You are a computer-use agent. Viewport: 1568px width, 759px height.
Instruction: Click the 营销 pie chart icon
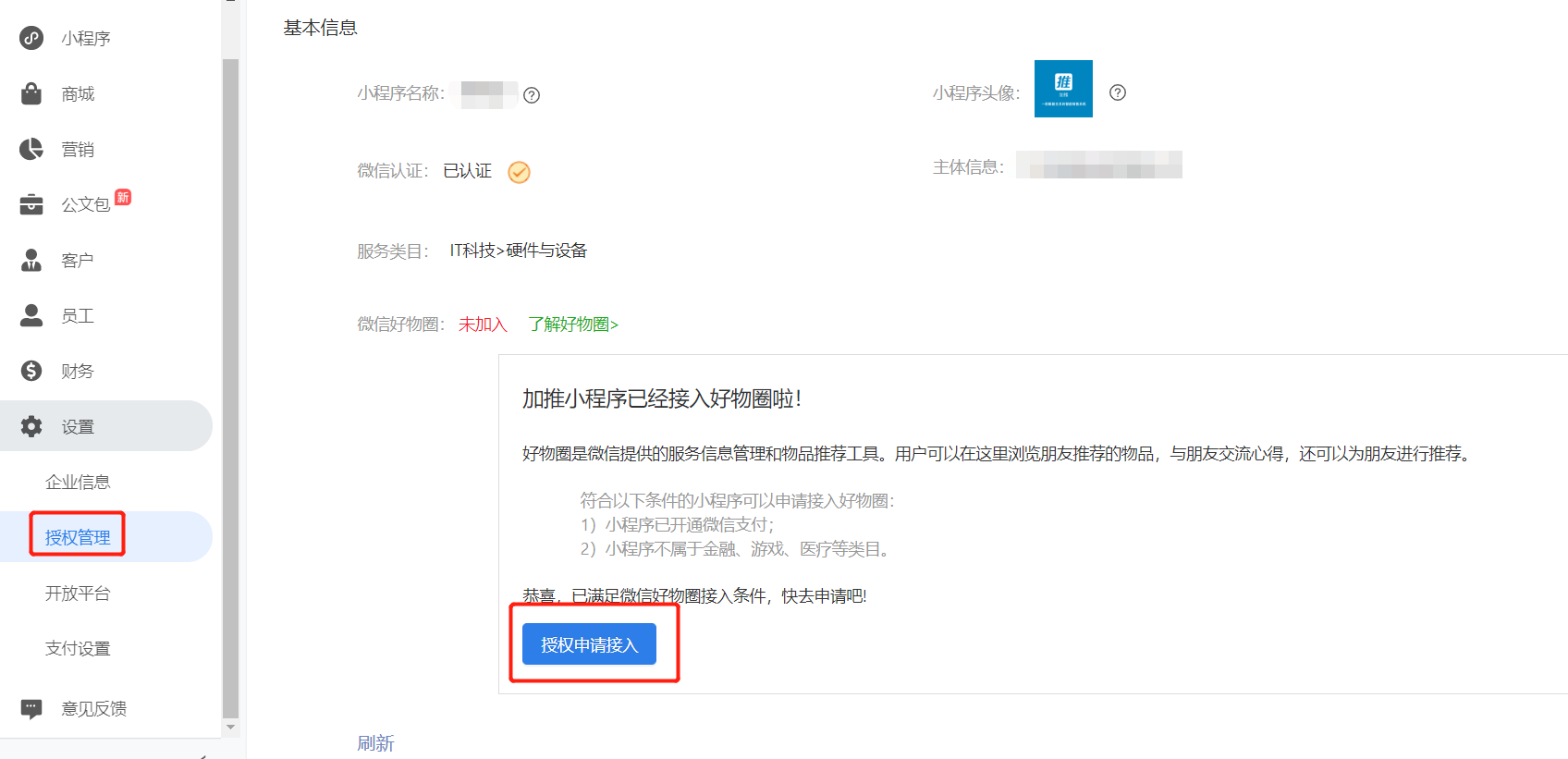pyautogui.click(x=31, y=149)
